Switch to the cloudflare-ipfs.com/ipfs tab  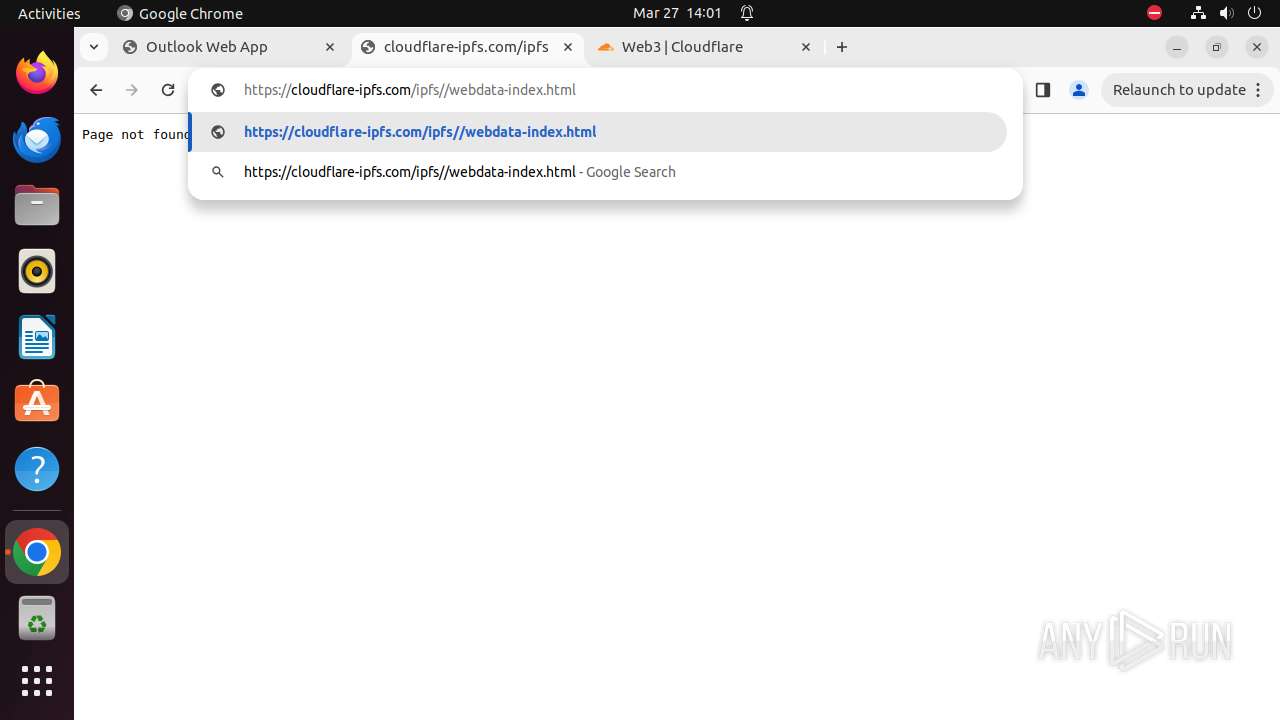pos(466,47)
